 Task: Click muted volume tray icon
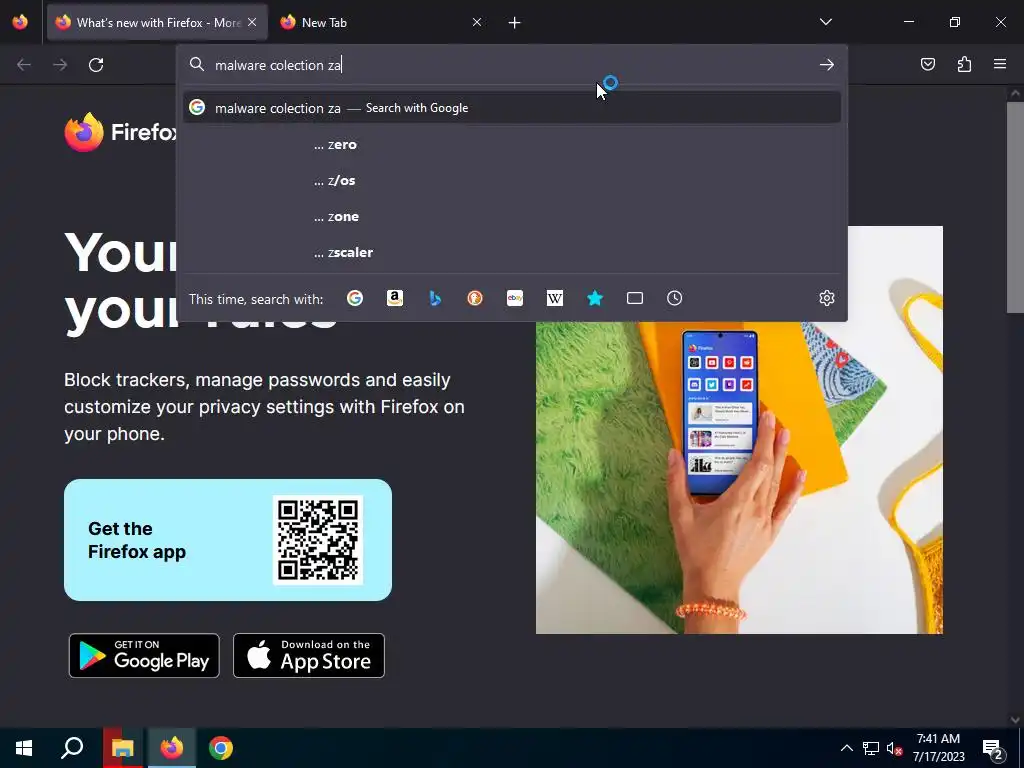pos(893,748)
